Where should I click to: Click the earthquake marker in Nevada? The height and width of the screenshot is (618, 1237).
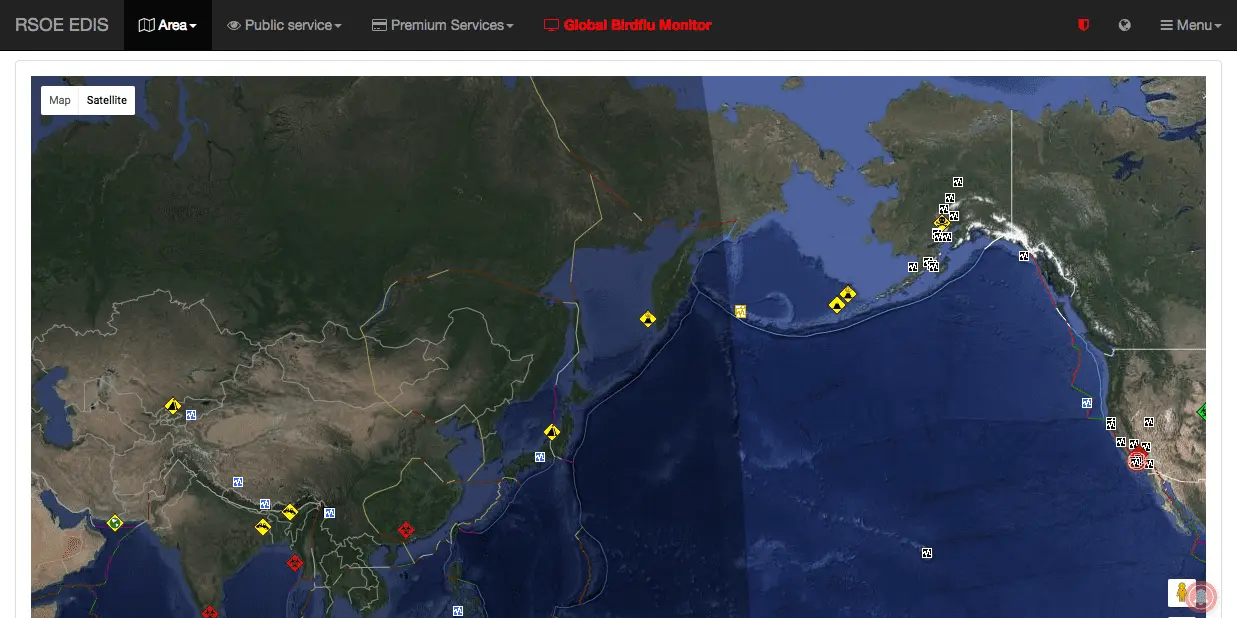(1149, 422)
